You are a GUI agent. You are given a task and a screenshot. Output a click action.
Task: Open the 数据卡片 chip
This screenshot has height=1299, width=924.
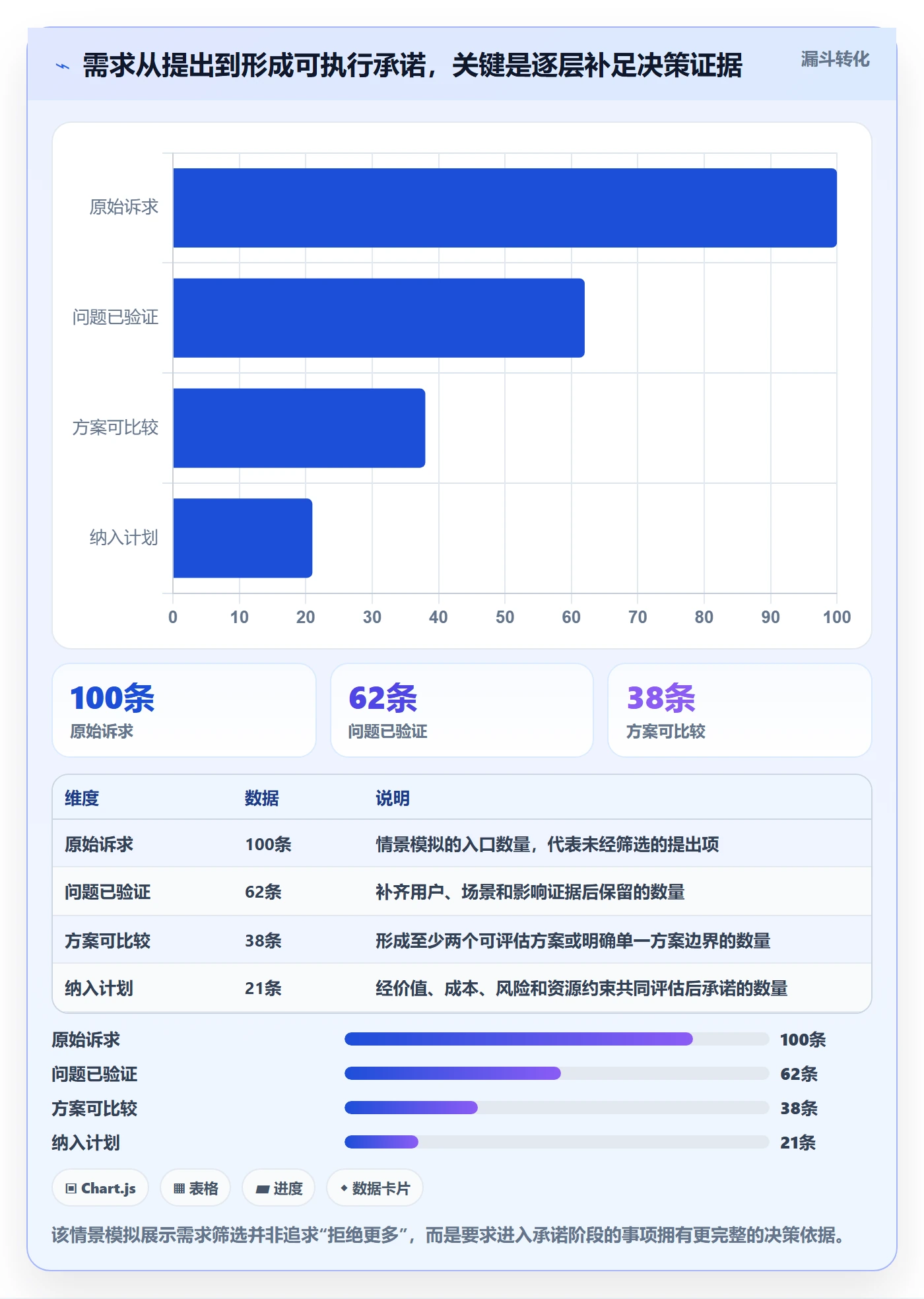375,1188
